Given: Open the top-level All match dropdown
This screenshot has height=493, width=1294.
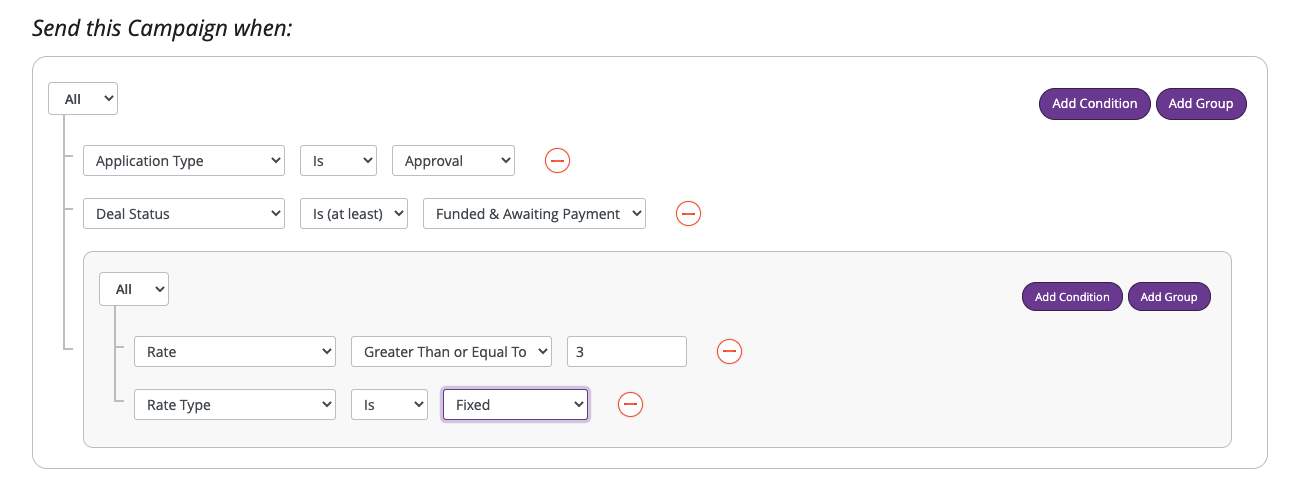Looking at the screenshot, I should (83, 99).
